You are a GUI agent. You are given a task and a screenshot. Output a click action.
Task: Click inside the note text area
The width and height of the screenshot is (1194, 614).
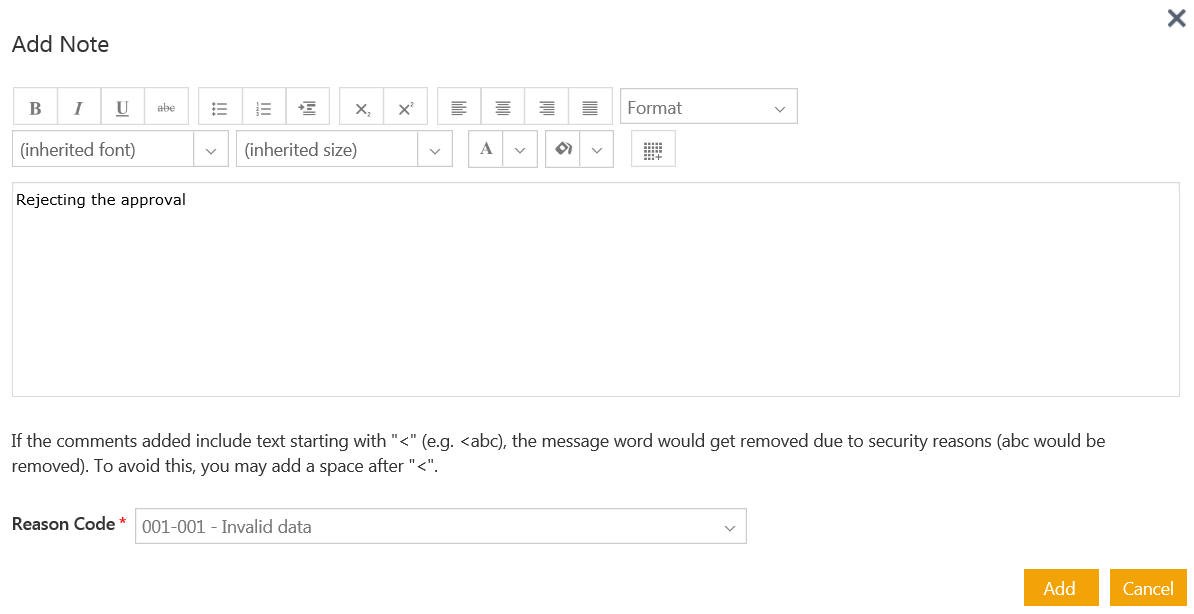pos(595,290)
